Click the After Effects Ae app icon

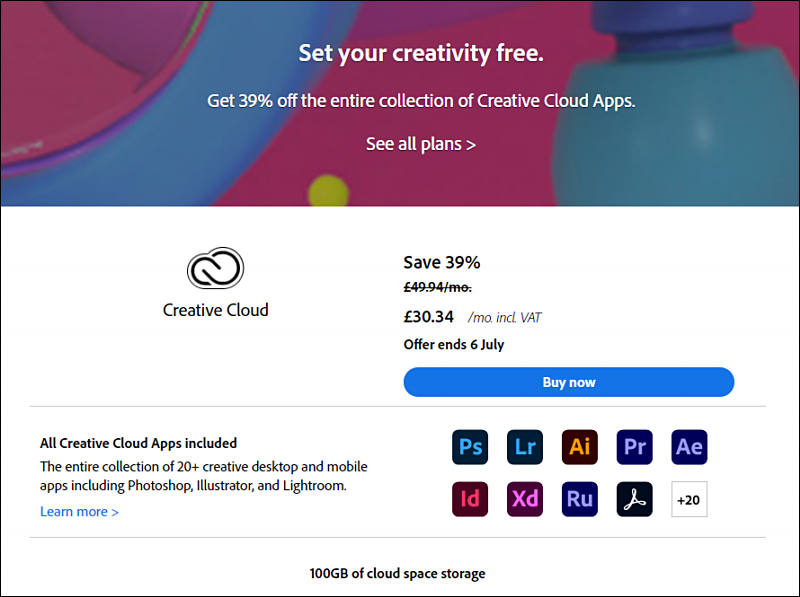coord(689,447)
